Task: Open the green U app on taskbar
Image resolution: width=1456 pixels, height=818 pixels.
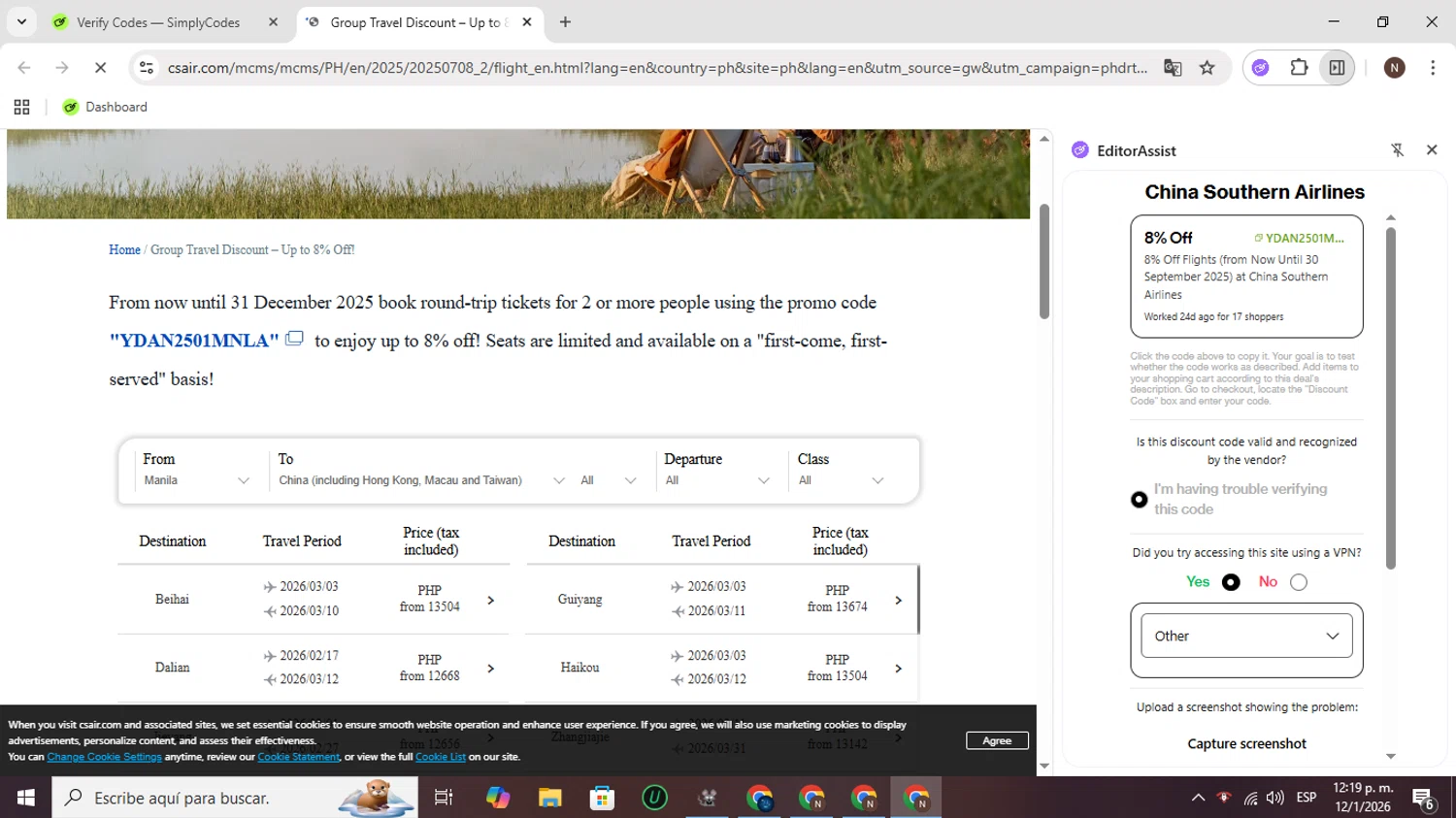Action: tap(655, 798)
